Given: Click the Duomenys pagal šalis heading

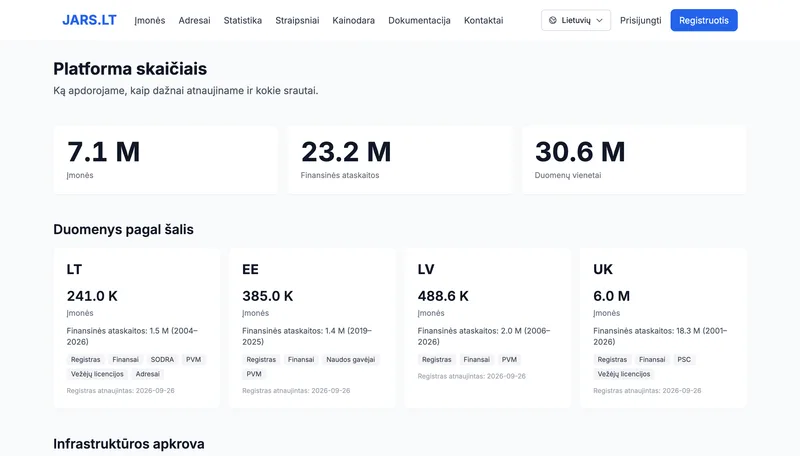Looking at the screenshot, I should coord(123,230).
